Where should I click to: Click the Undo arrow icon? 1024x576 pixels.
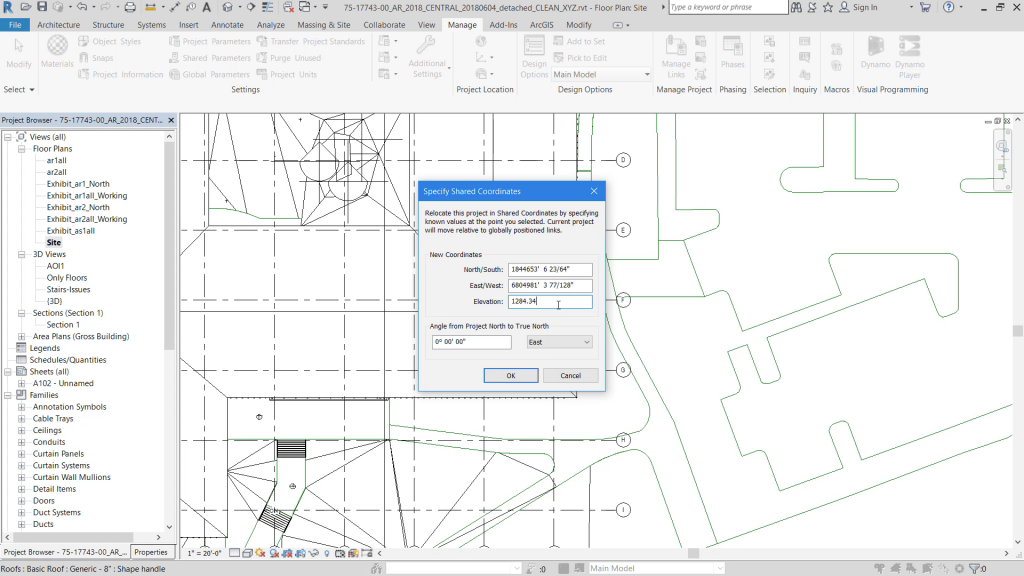point(82,7)
